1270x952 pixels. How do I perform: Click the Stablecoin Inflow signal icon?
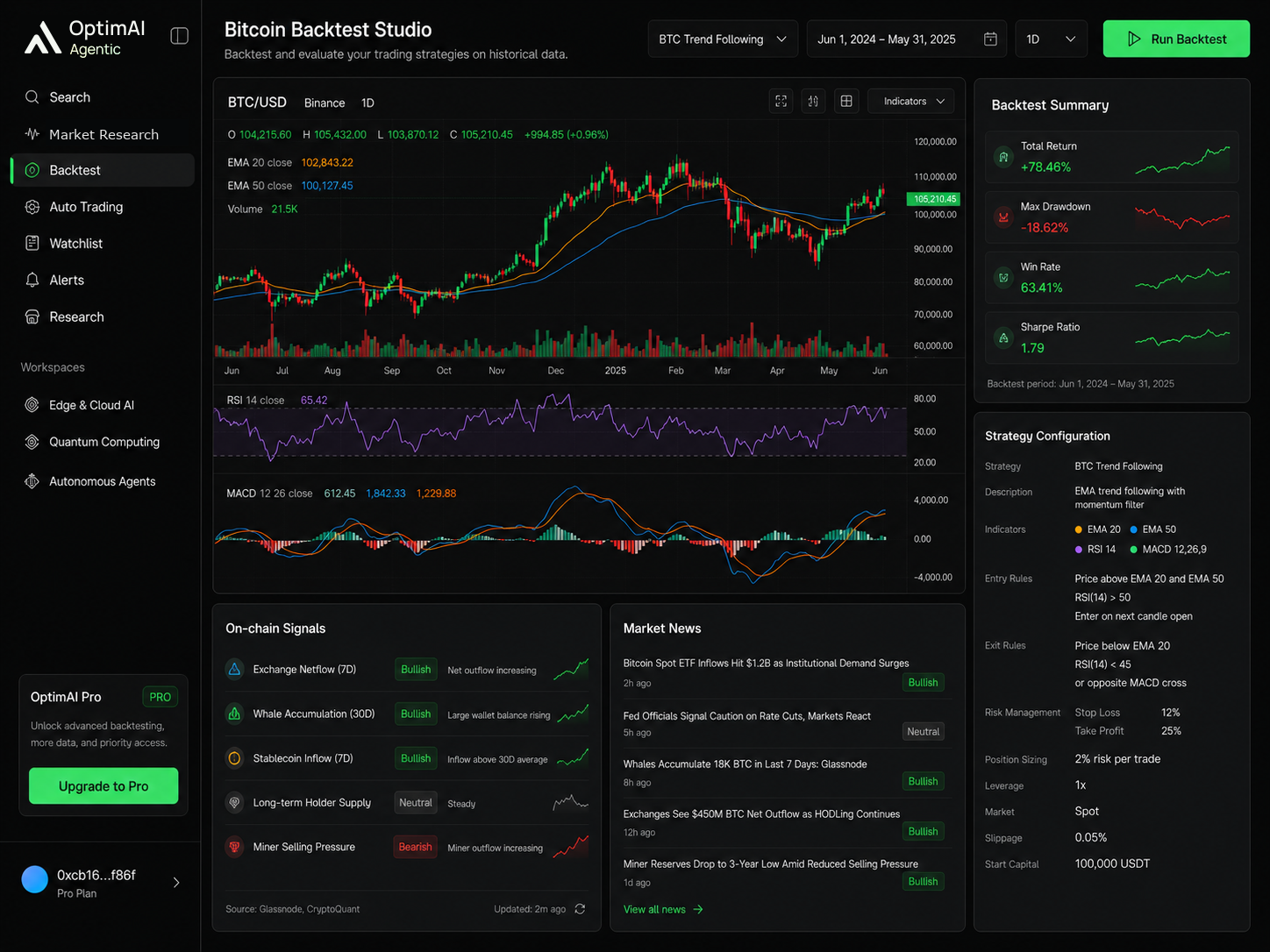click(x=234, y=758)
